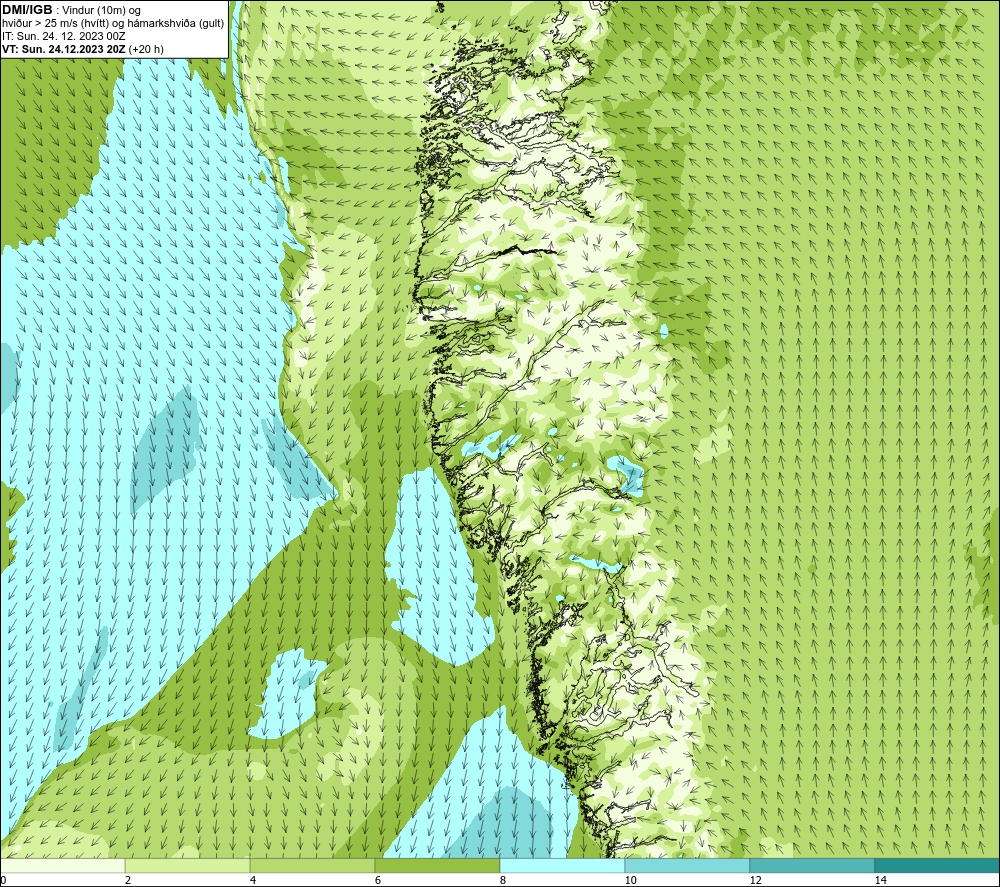Click the legend tick label '8'
The image size is (1000, 887).
click(503, 880)
